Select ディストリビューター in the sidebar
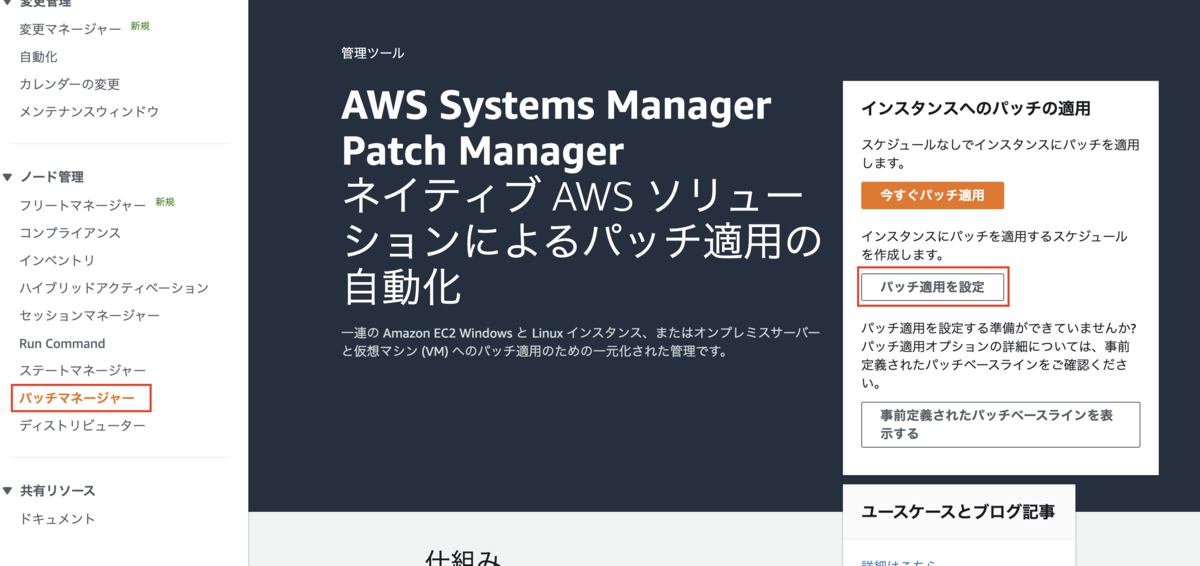Screen dimensions: 1200x566 82,426
